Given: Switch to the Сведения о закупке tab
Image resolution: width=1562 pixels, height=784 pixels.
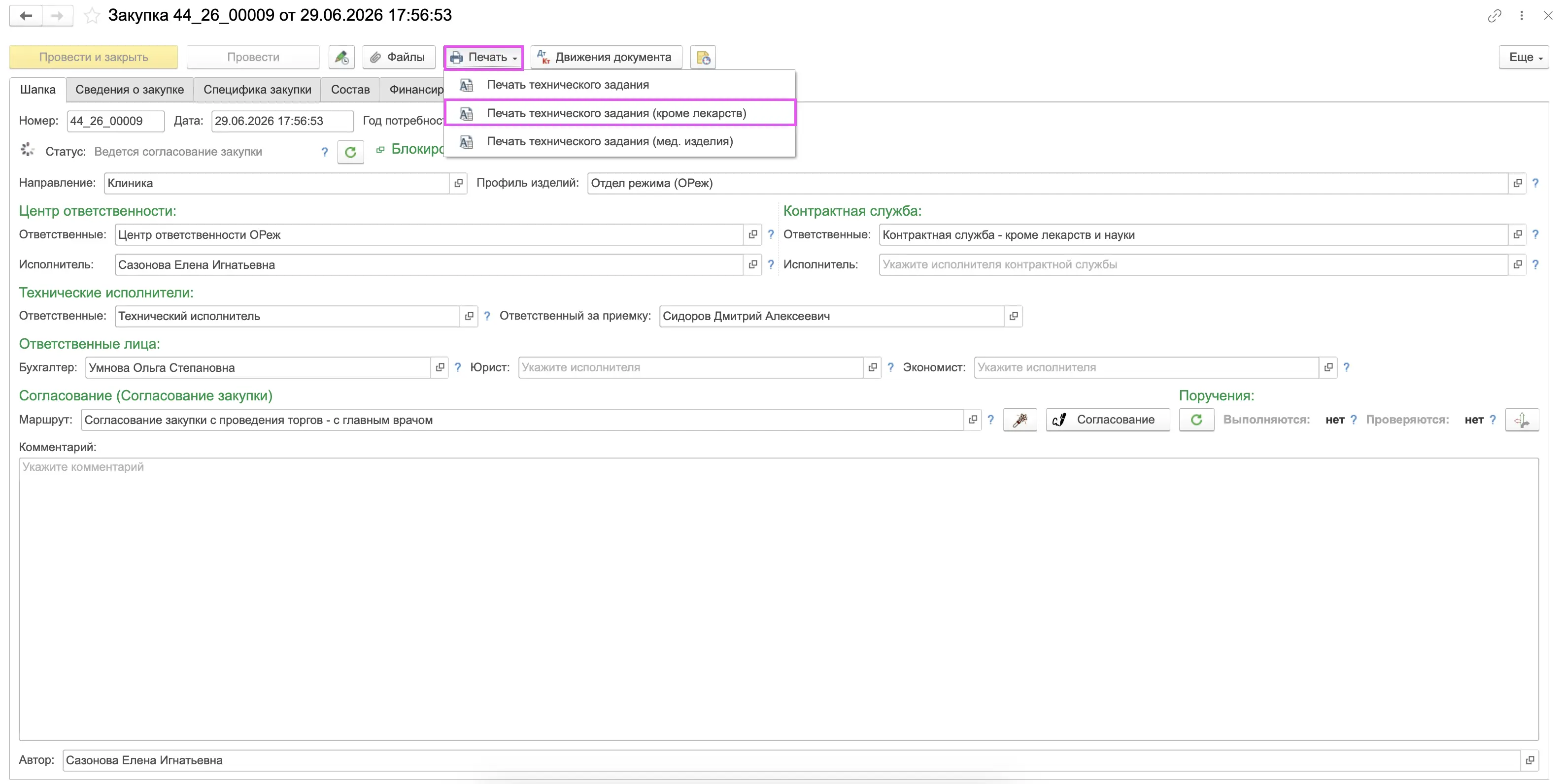Looking at the screenshot, I should coord(130,90).
